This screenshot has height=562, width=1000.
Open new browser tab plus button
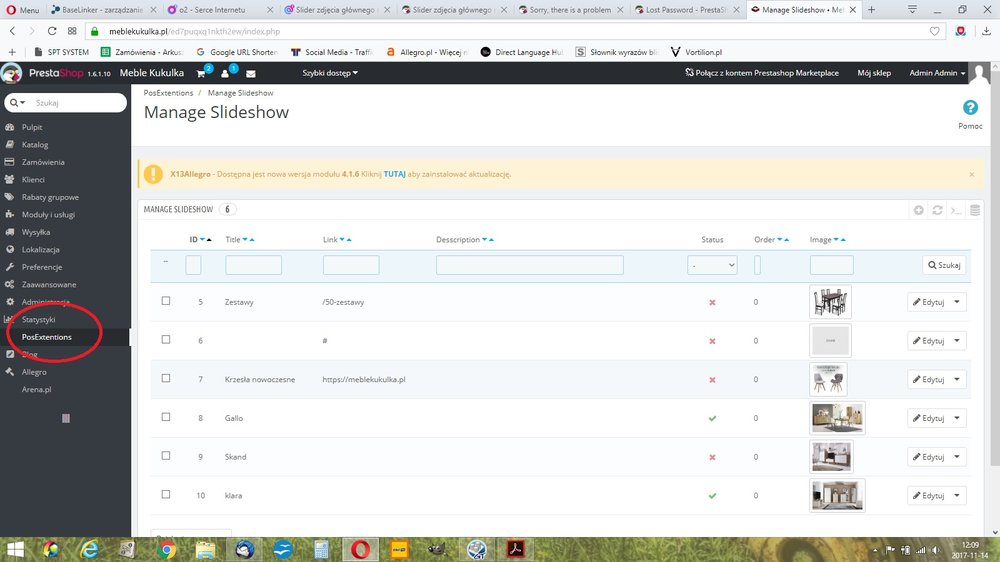[x=871, y=10]
